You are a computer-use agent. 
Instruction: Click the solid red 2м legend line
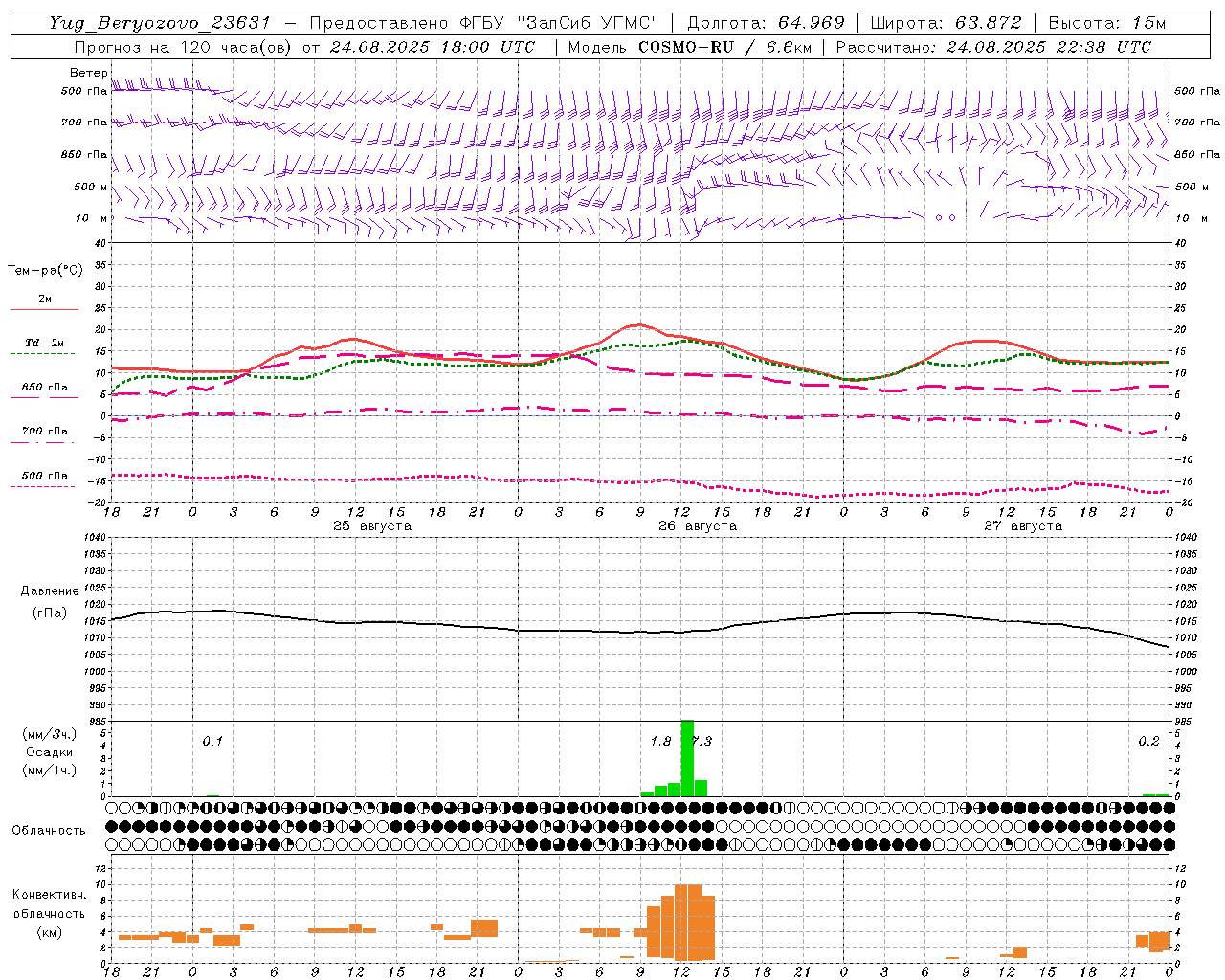coord(44,309)
